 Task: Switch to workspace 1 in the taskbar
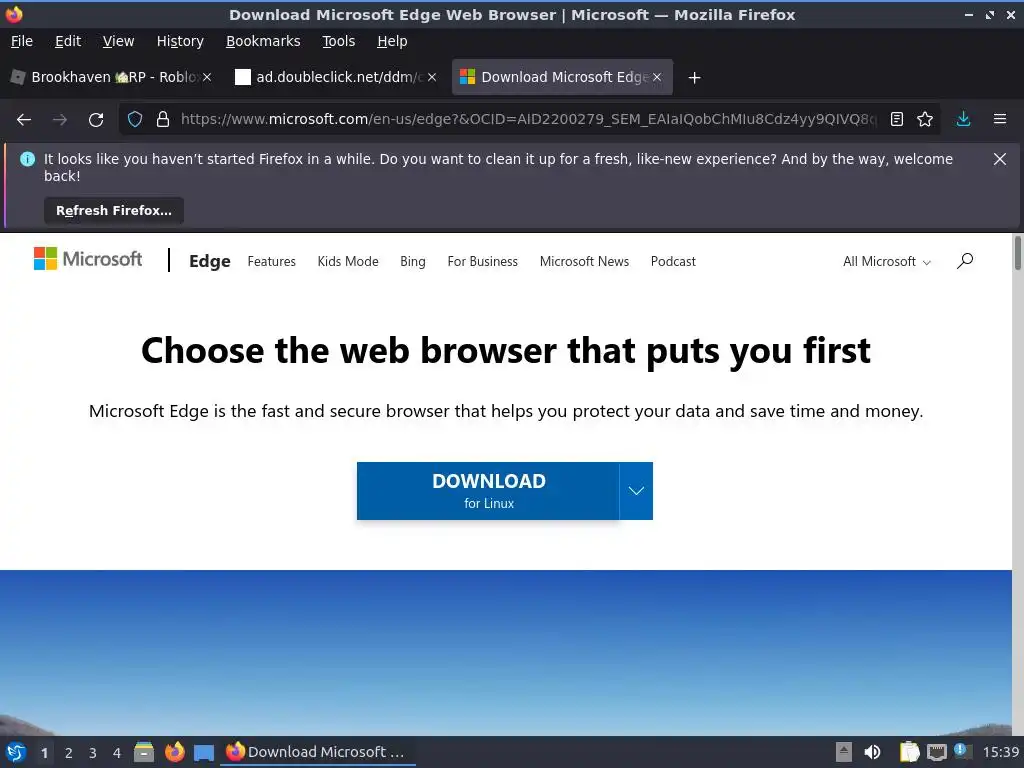pos(44,753)
